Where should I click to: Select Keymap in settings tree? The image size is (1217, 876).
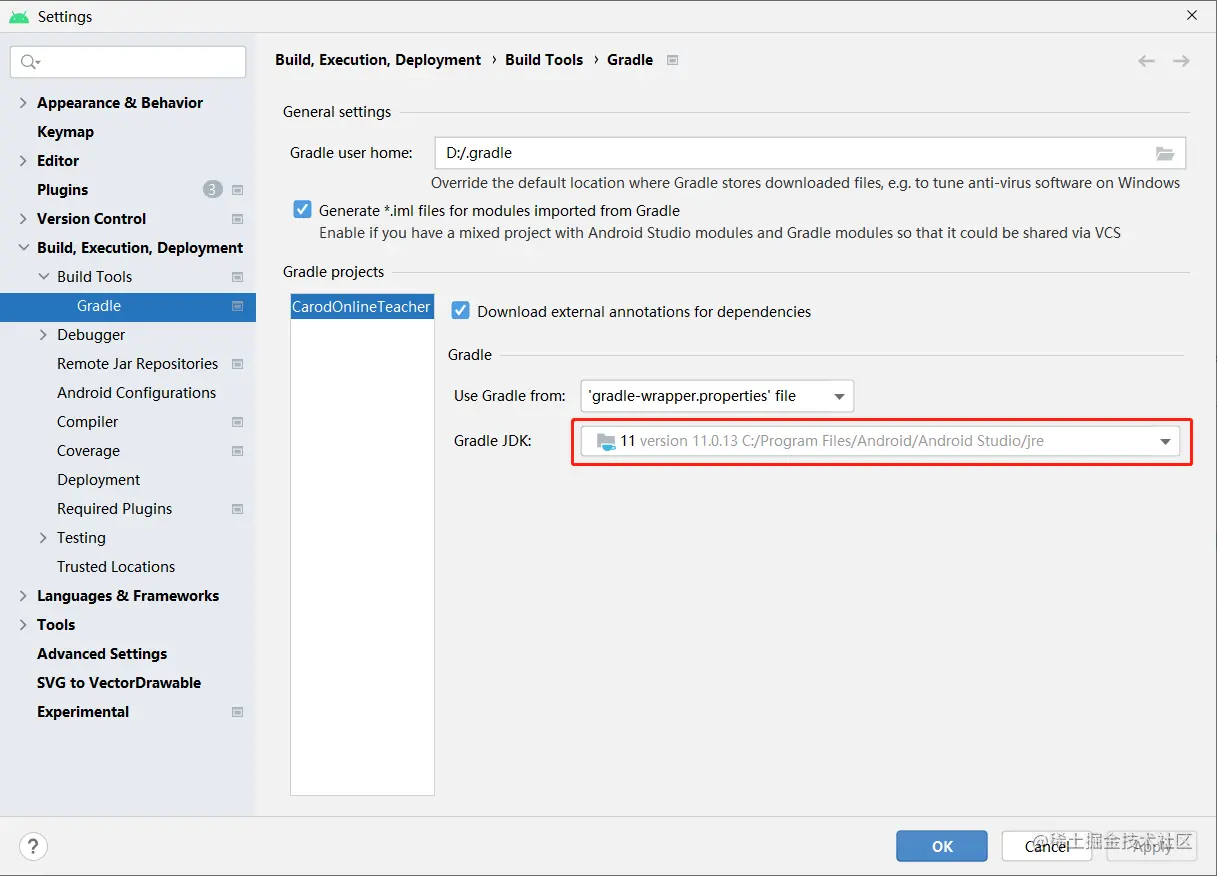(65, 132)
